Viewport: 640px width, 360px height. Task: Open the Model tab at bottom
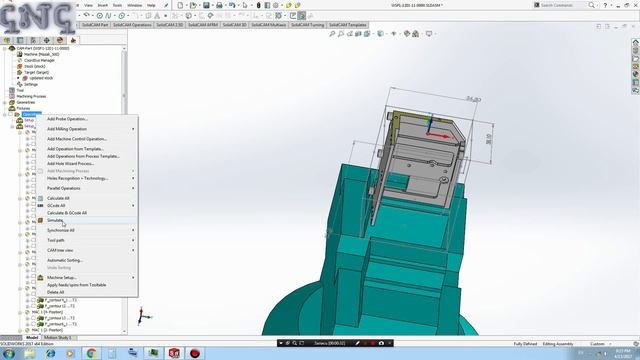pos(31,338)
